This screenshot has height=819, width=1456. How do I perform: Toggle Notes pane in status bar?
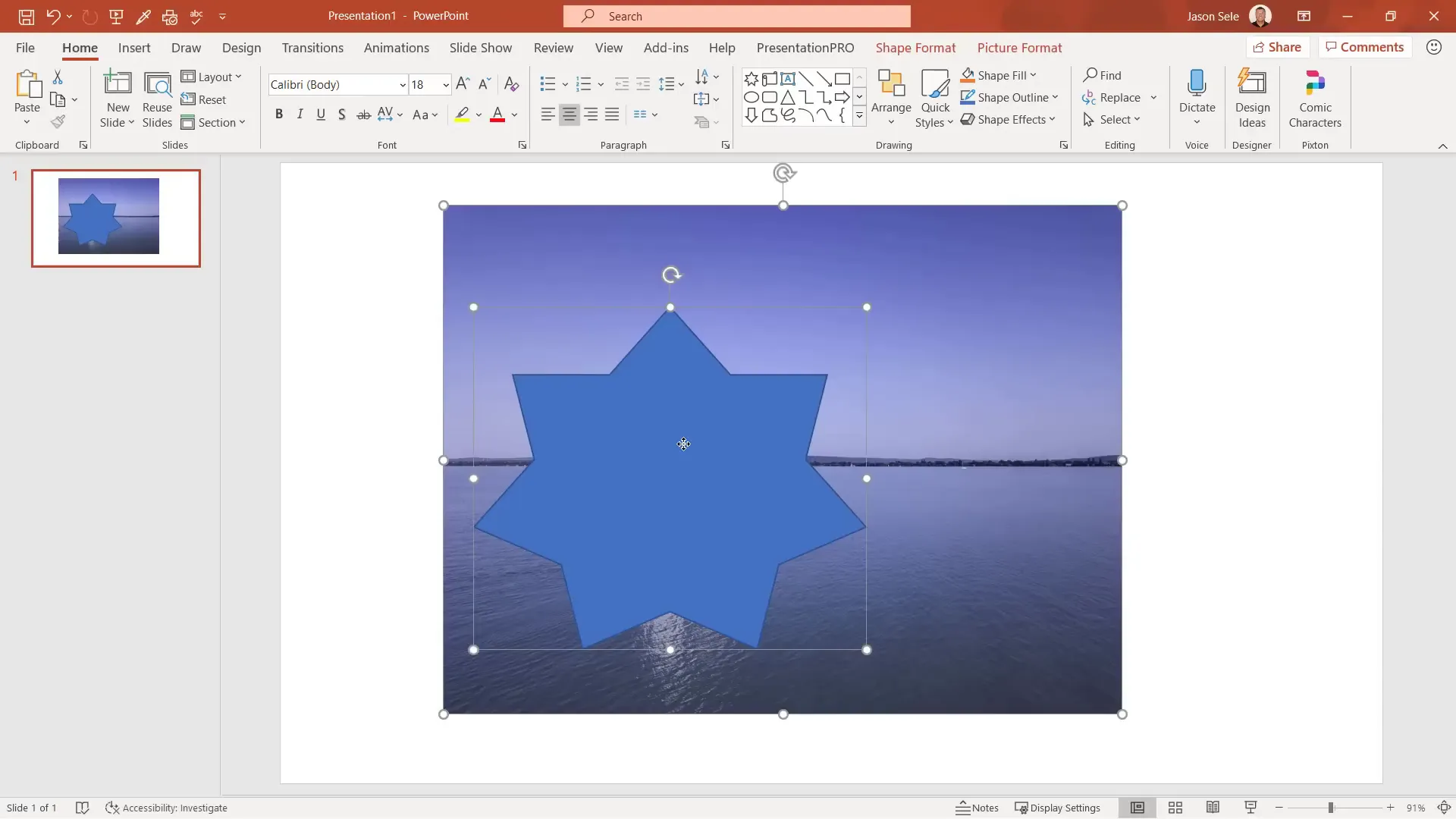(977, 808)
